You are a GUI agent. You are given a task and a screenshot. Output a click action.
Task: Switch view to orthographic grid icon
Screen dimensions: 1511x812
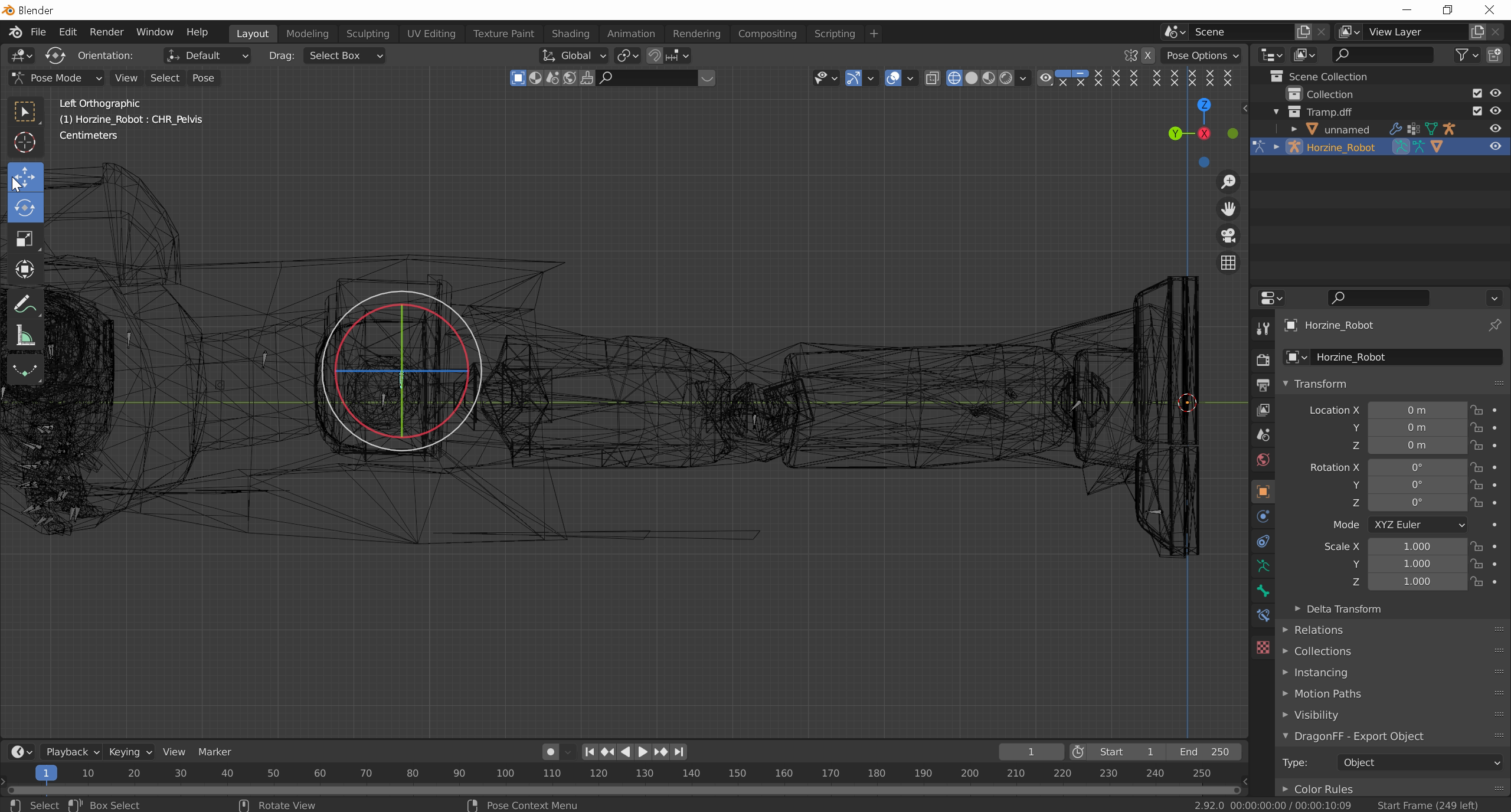[1228, 263]
